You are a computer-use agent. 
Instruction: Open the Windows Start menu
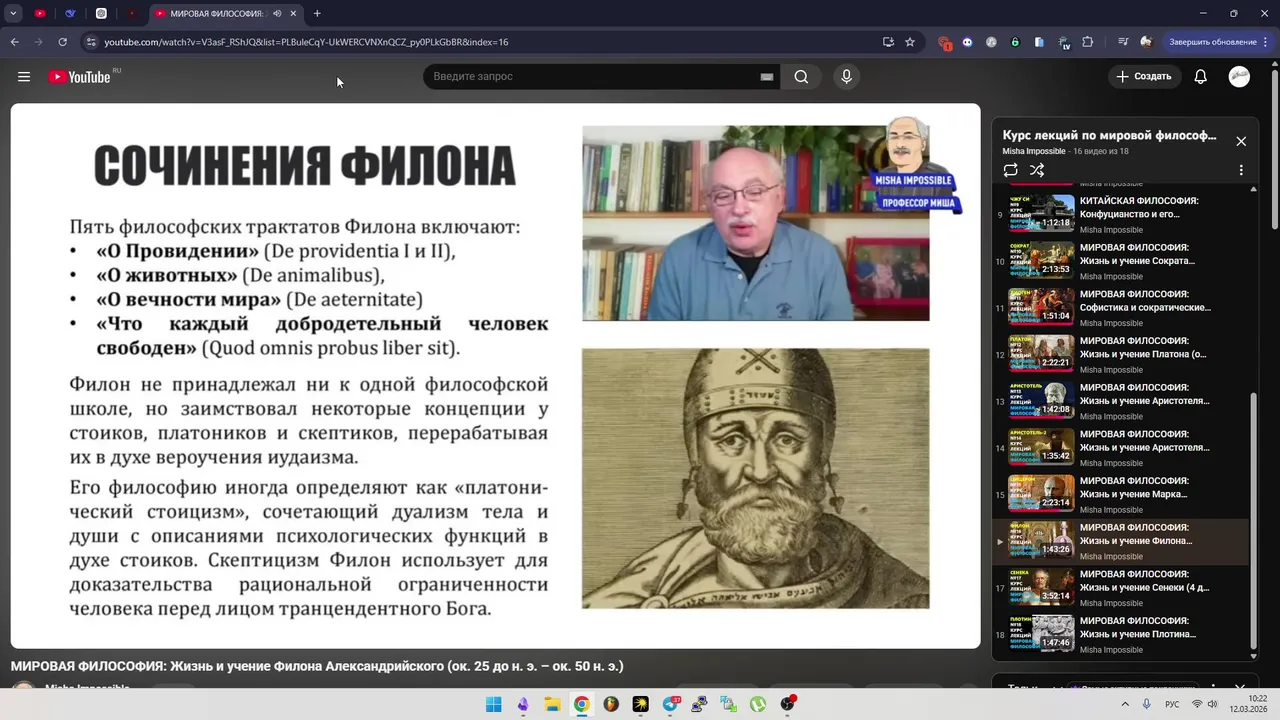pos(493,704)
